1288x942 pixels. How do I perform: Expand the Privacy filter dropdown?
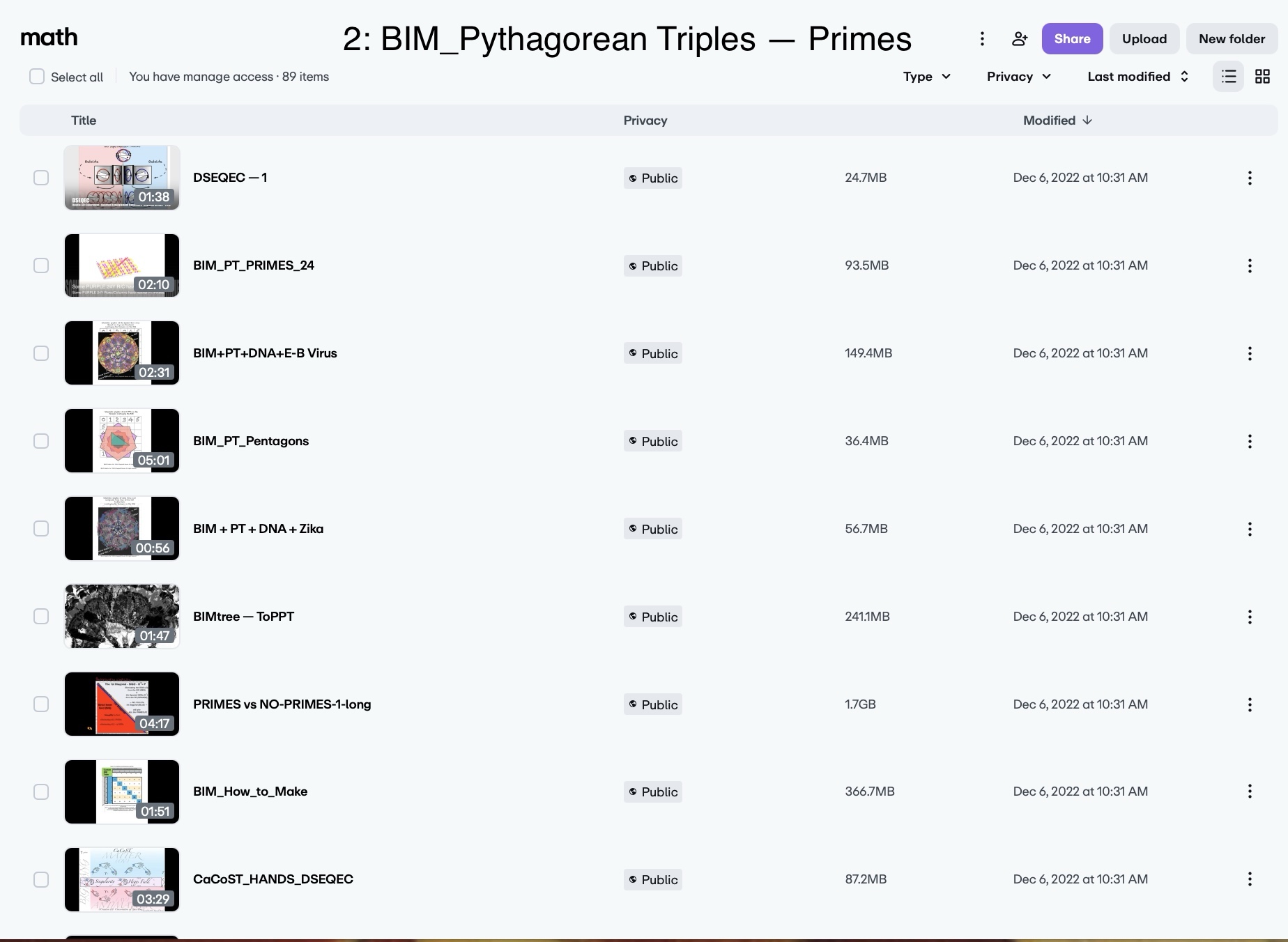click(1019, 77)
